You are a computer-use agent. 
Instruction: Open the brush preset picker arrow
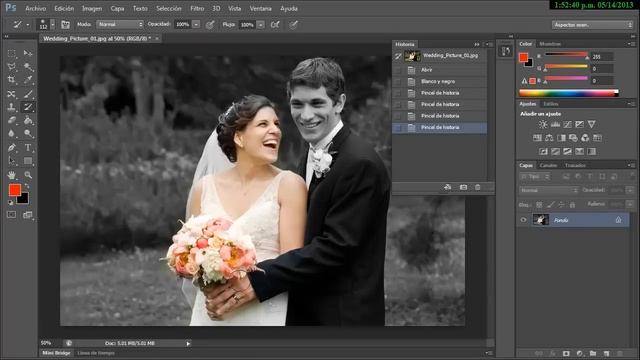tap(53, 25)
